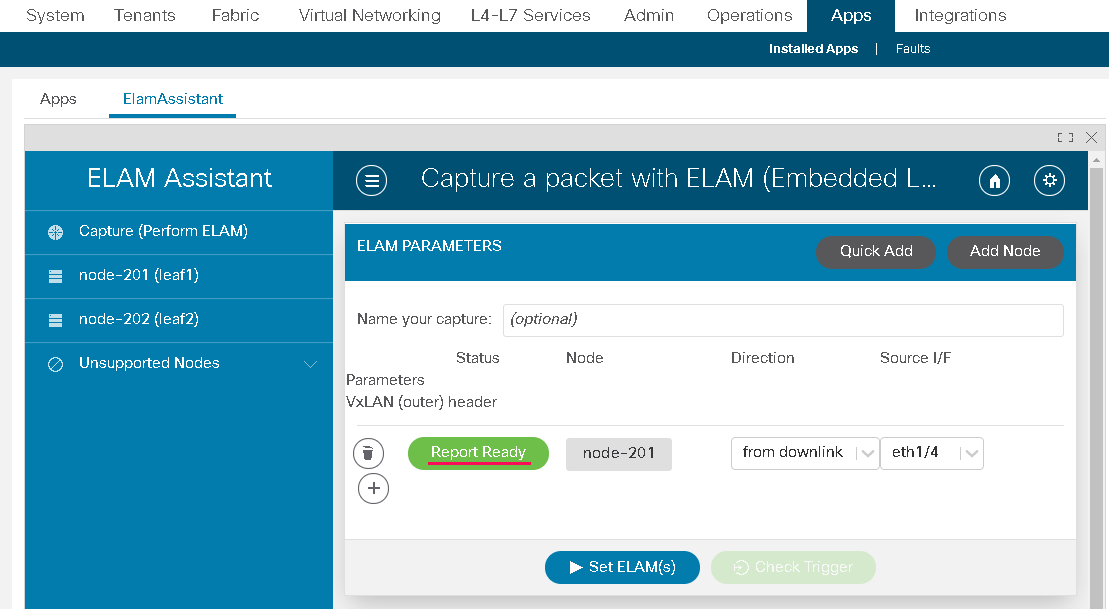Image resolution: width=1109 pixels, height=609 pixels.
Task: Delete the node-201 ELAM entry
Action: 368,453
